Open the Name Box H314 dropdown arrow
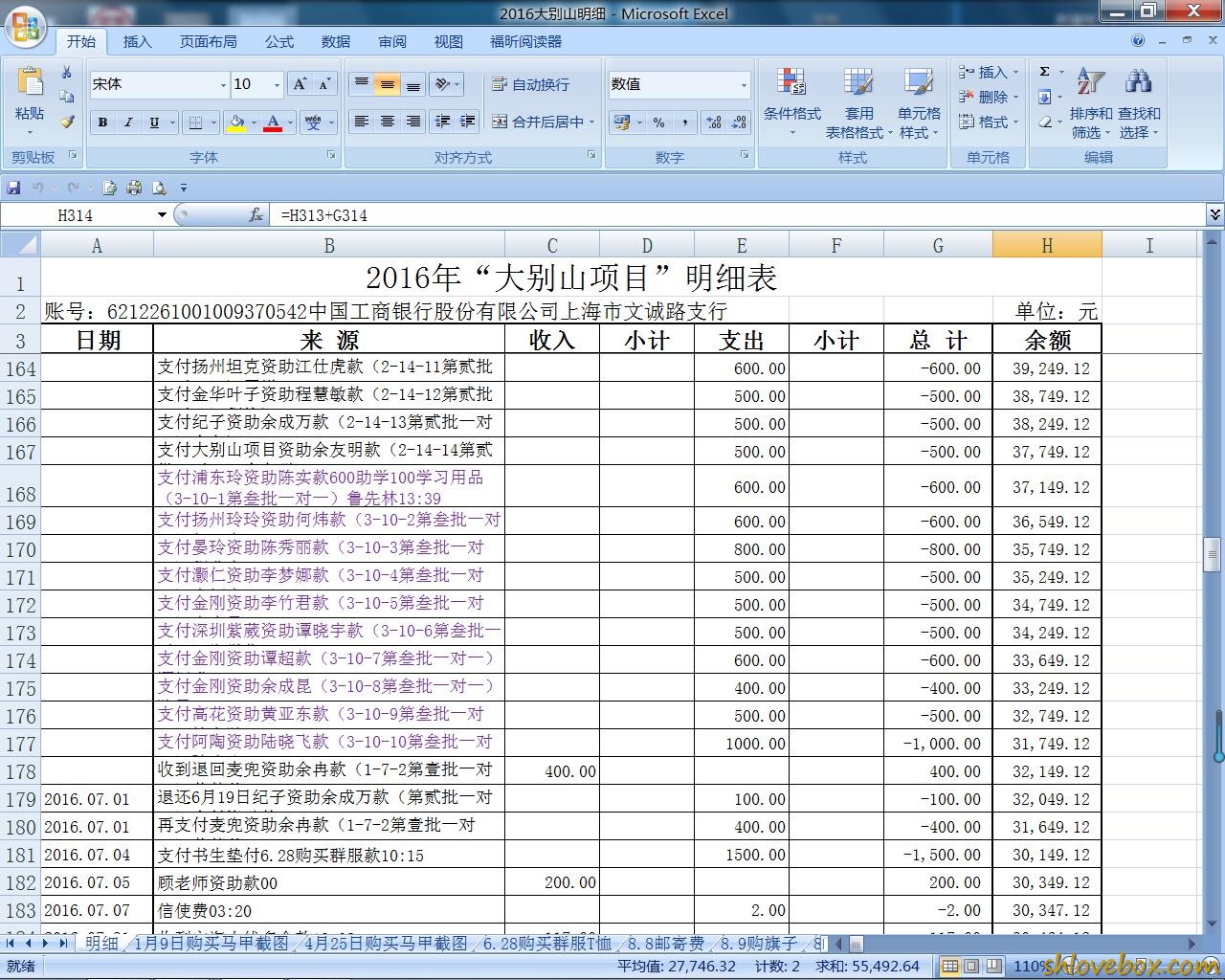The height and width of the screenshot is (980, 1225). (x=162, y=215)
